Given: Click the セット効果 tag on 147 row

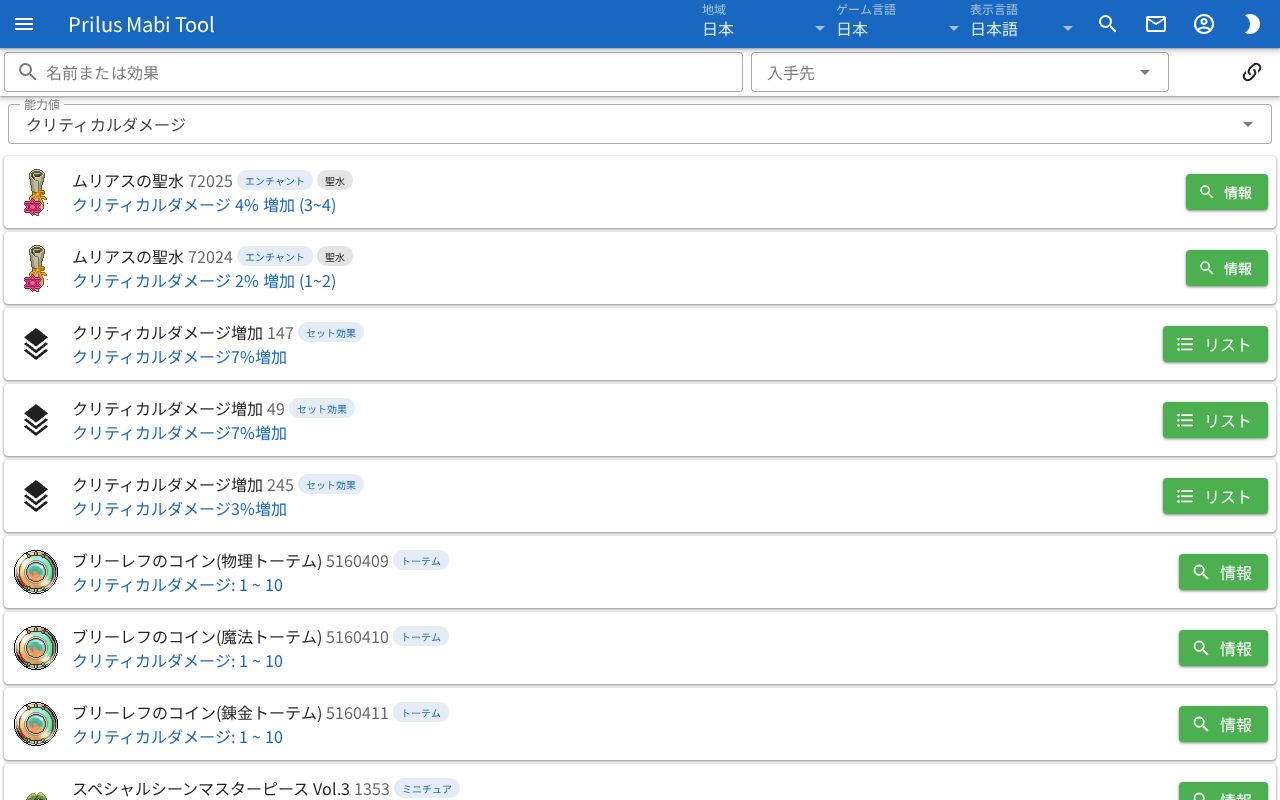Looking at the screenshot, I should coord(331,333).
